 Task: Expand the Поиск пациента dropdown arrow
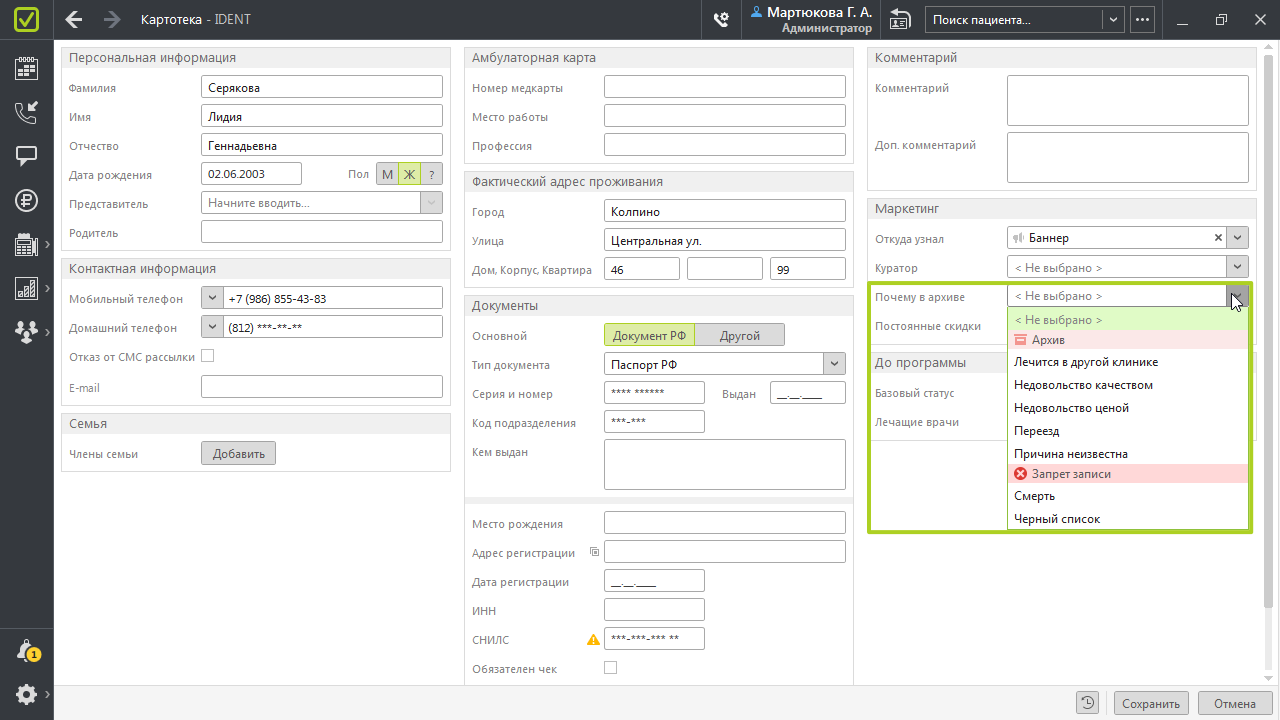(x=1113, y=19)
